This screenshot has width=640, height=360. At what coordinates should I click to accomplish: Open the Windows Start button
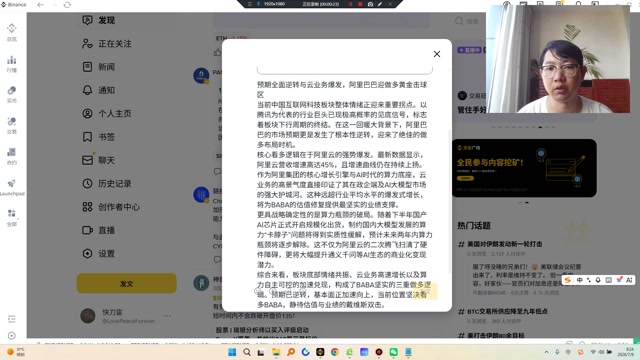click(232, 352)
